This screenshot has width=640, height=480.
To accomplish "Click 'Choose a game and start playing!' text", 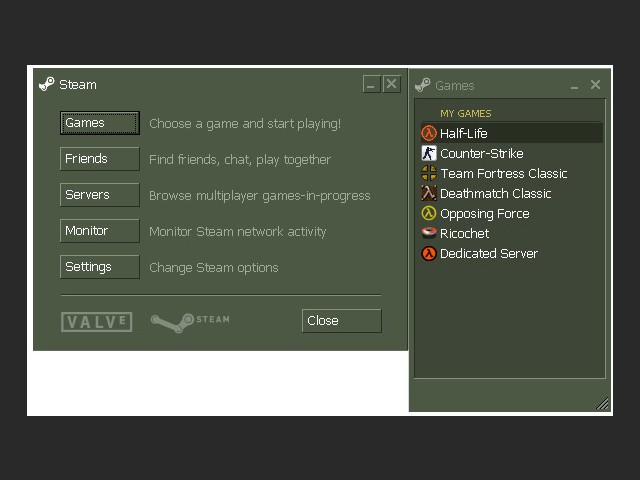I will [x=245, y=123].
